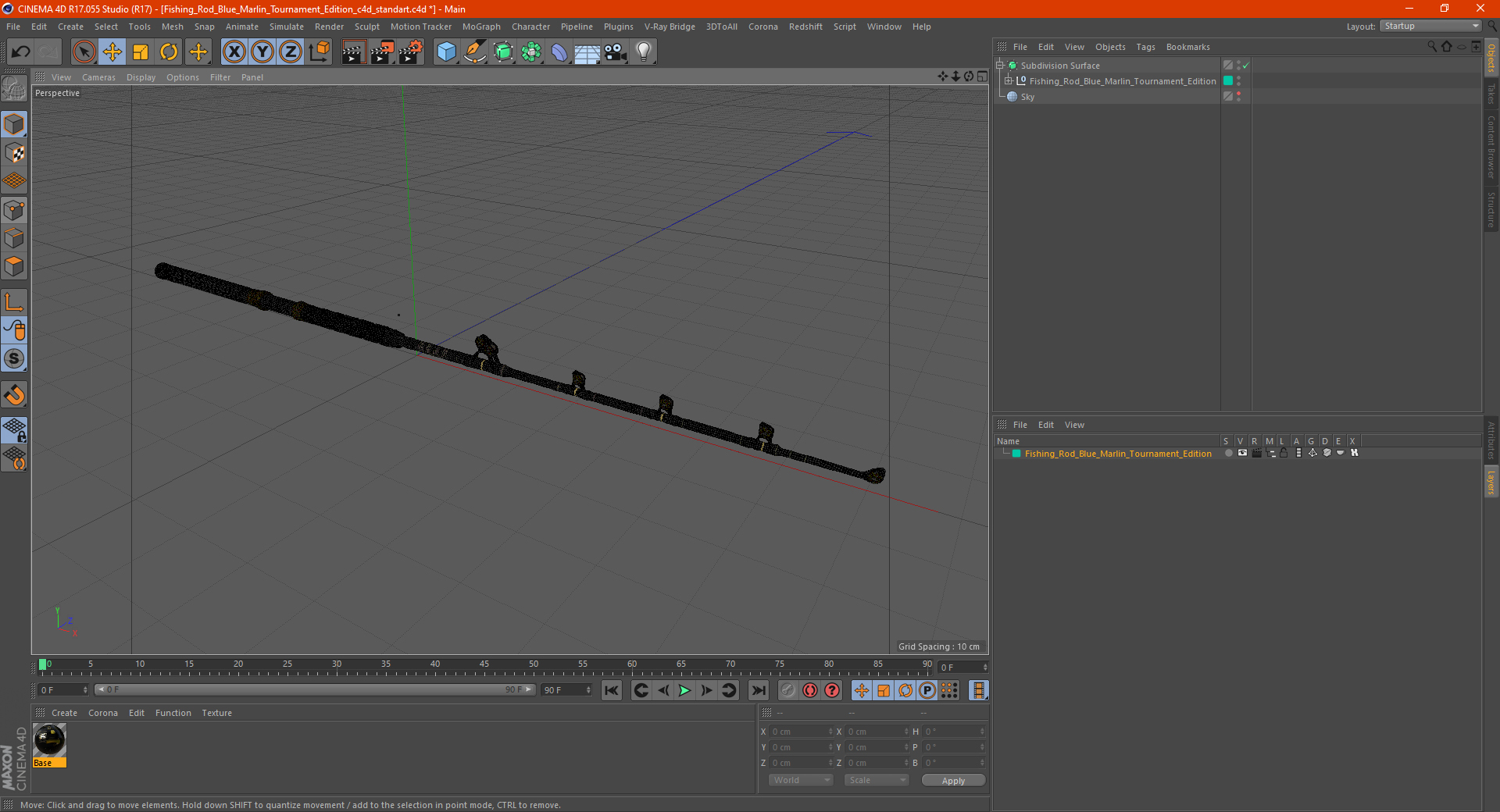Add a Light object
Screen dimensions: 1500x812
(644, 52)
